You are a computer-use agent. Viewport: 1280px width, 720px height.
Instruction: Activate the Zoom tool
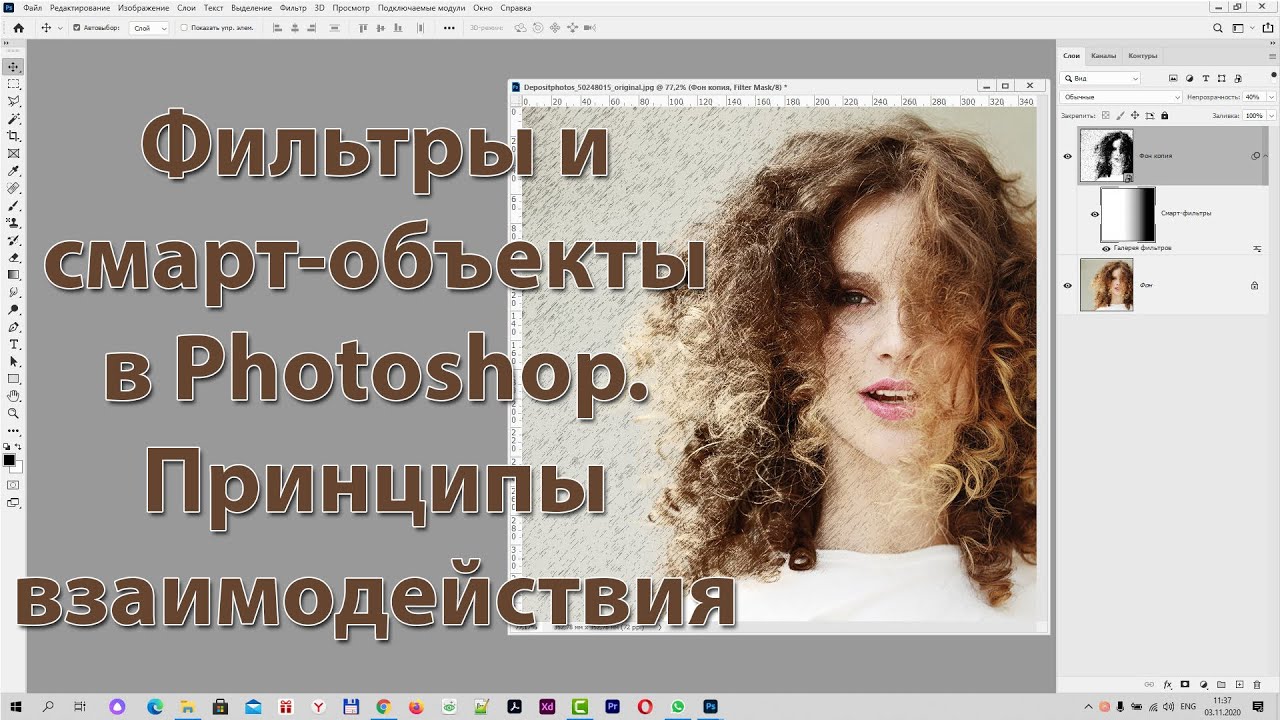tap(14, 413)
